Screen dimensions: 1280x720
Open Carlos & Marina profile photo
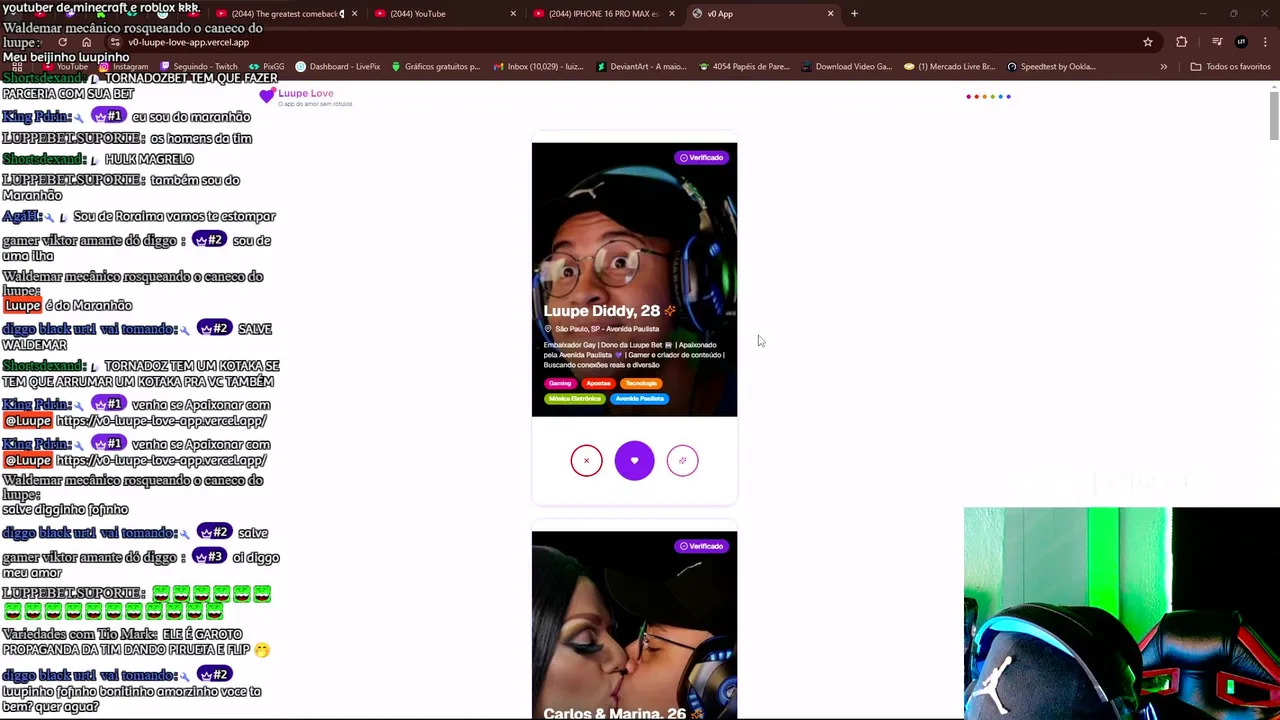click(x=634, y=625)
